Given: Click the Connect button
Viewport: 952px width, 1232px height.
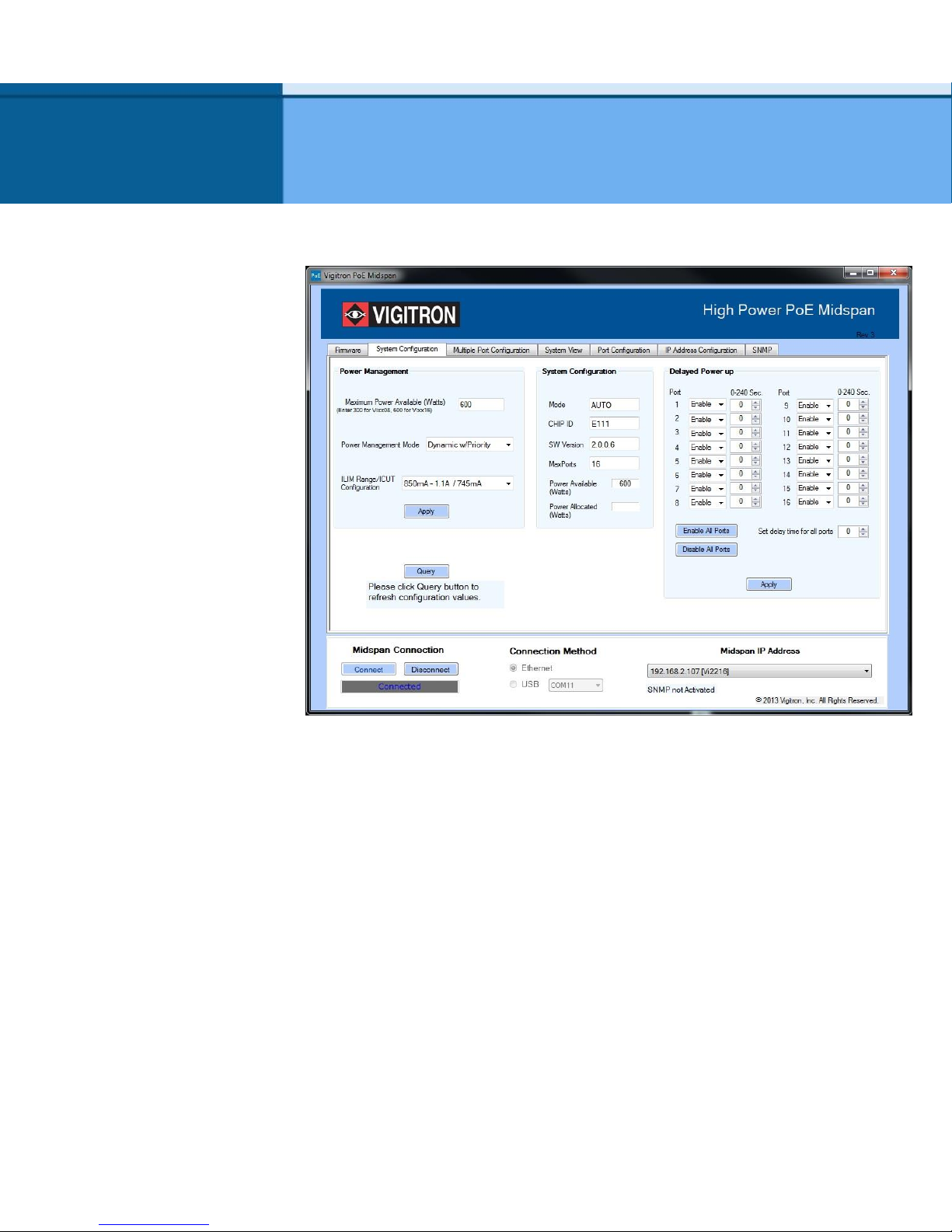Looking at the screenshot, I should pyautogui.click(x=368, y=669).
